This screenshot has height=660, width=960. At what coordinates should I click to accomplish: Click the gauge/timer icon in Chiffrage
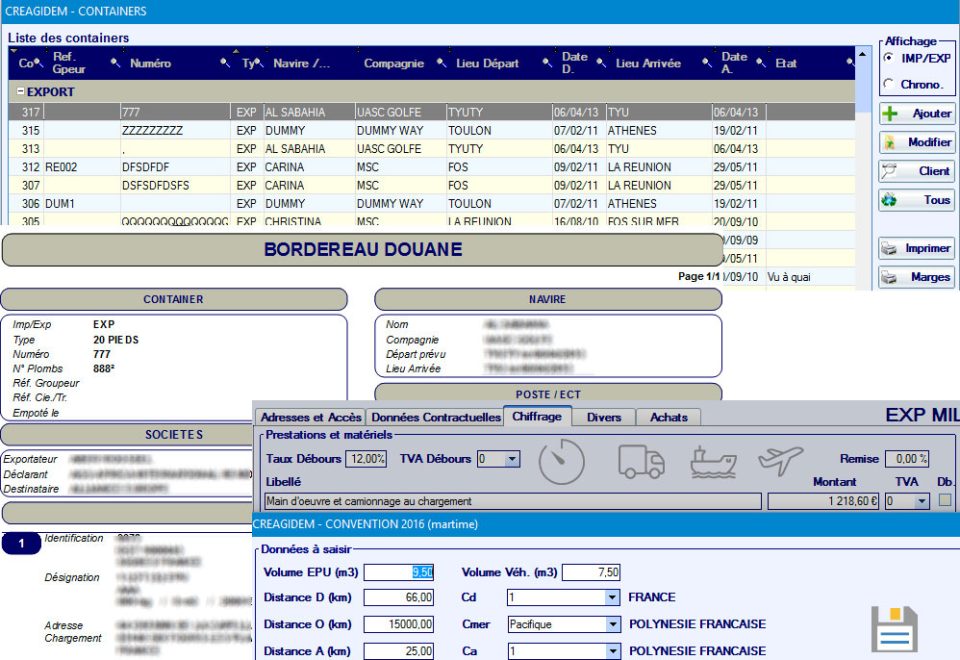pos(561,461)
